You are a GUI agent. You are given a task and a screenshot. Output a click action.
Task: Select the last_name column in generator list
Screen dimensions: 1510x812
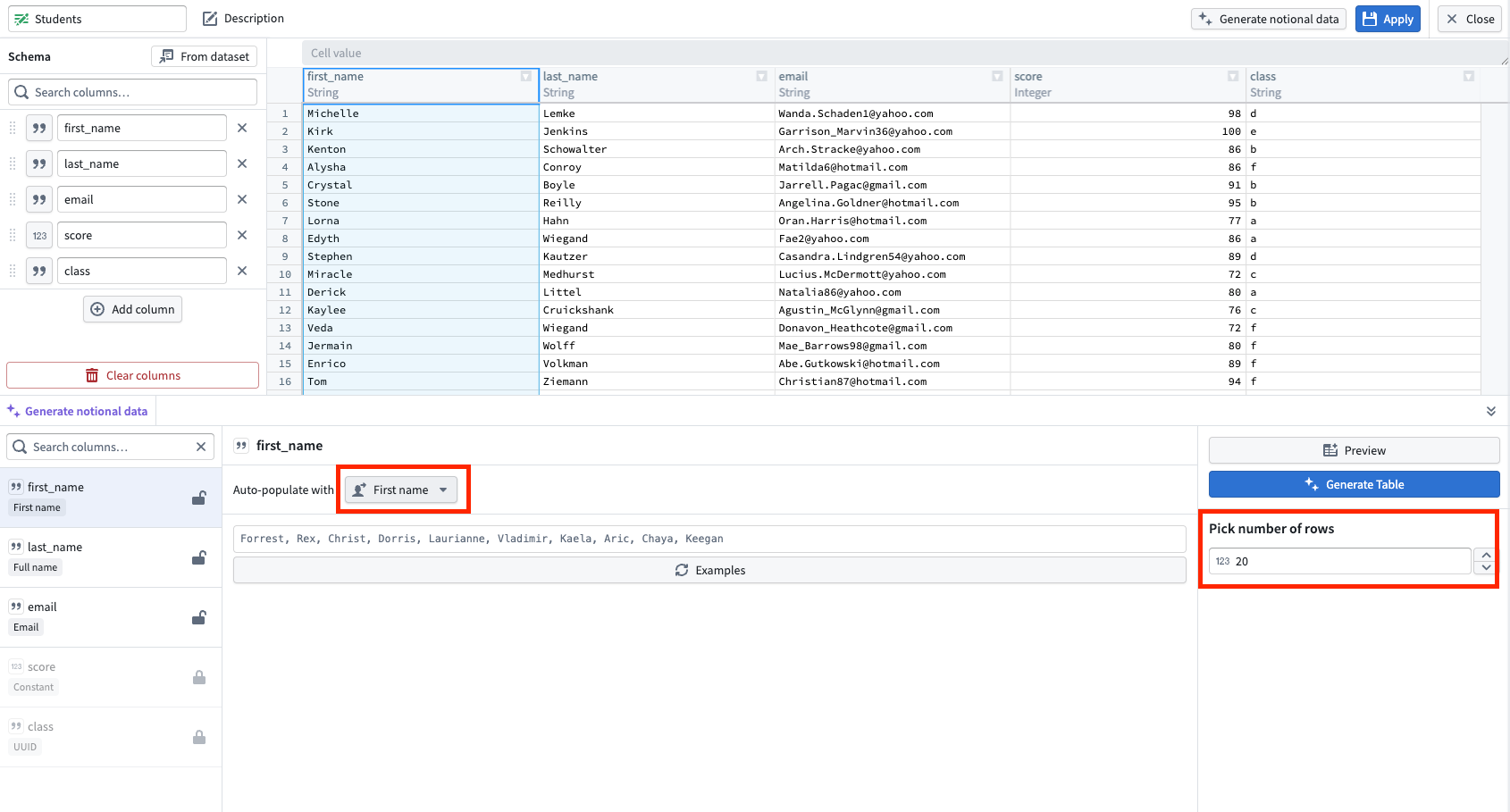(x=111, y=557)
